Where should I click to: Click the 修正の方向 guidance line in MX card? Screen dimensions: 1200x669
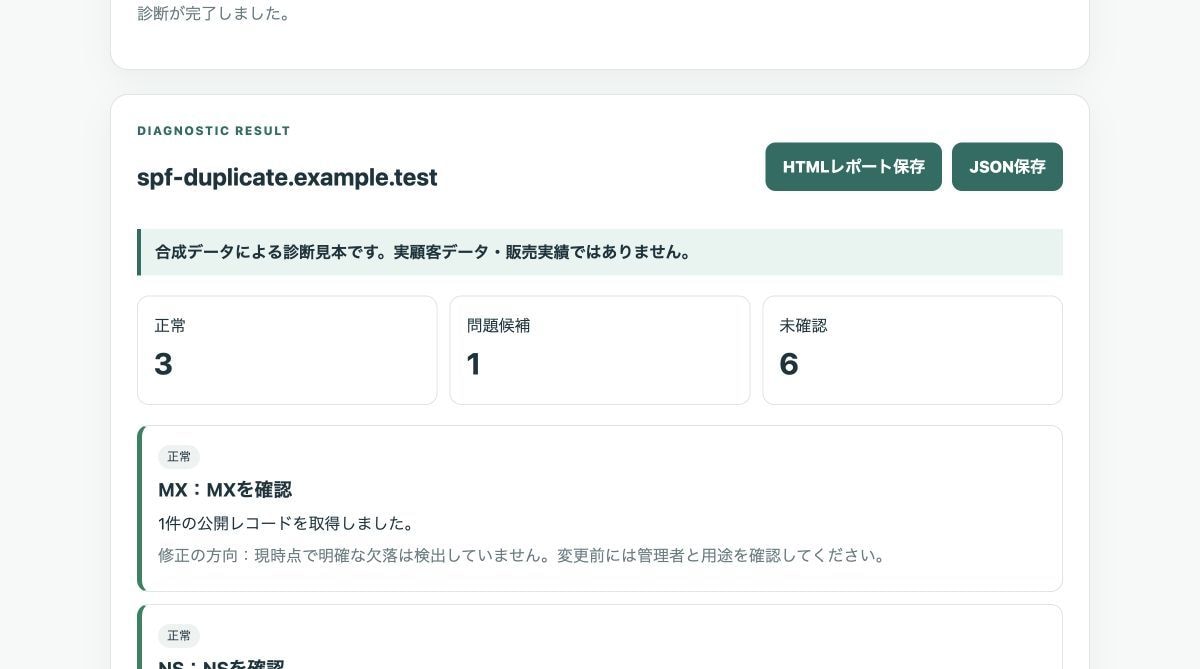(x=523, y=556)
